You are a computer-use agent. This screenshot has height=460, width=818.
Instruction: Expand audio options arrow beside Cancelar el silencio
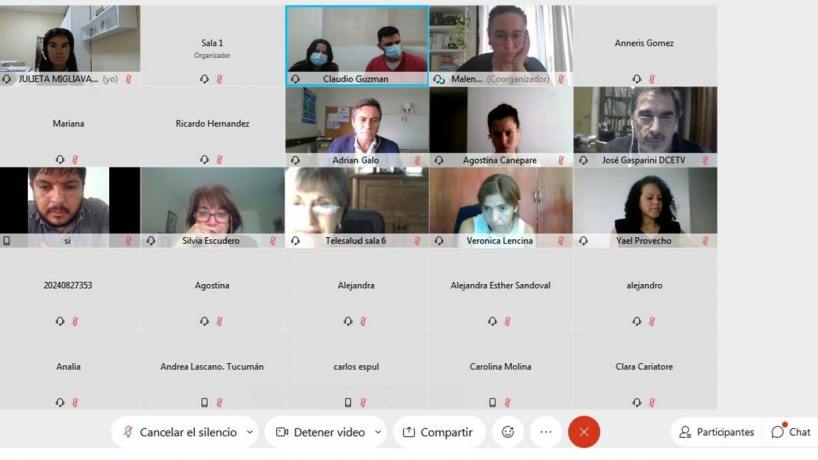coord(250,432)
